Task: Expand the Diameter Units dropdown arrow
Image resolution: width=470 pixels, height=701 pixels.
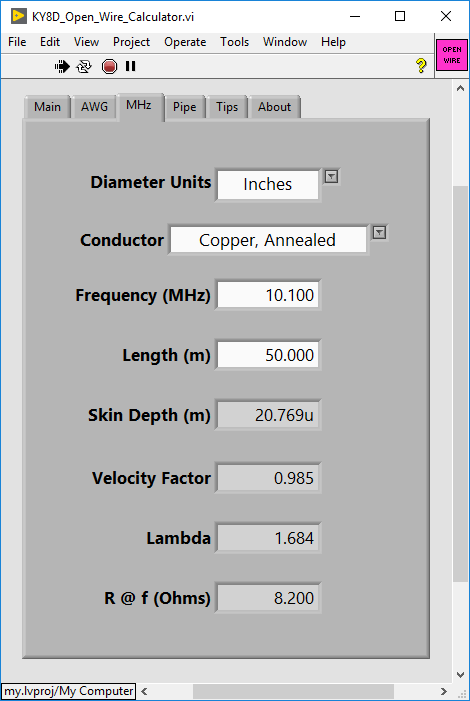Action: [331, 177]
